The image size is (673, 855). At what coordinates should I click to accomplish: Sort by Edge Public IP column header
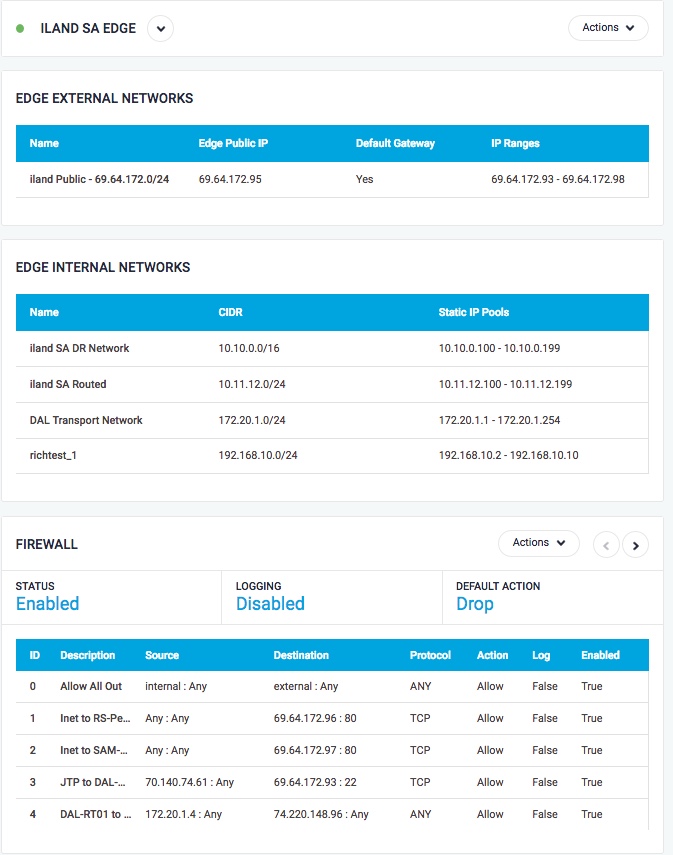point(233,143)
